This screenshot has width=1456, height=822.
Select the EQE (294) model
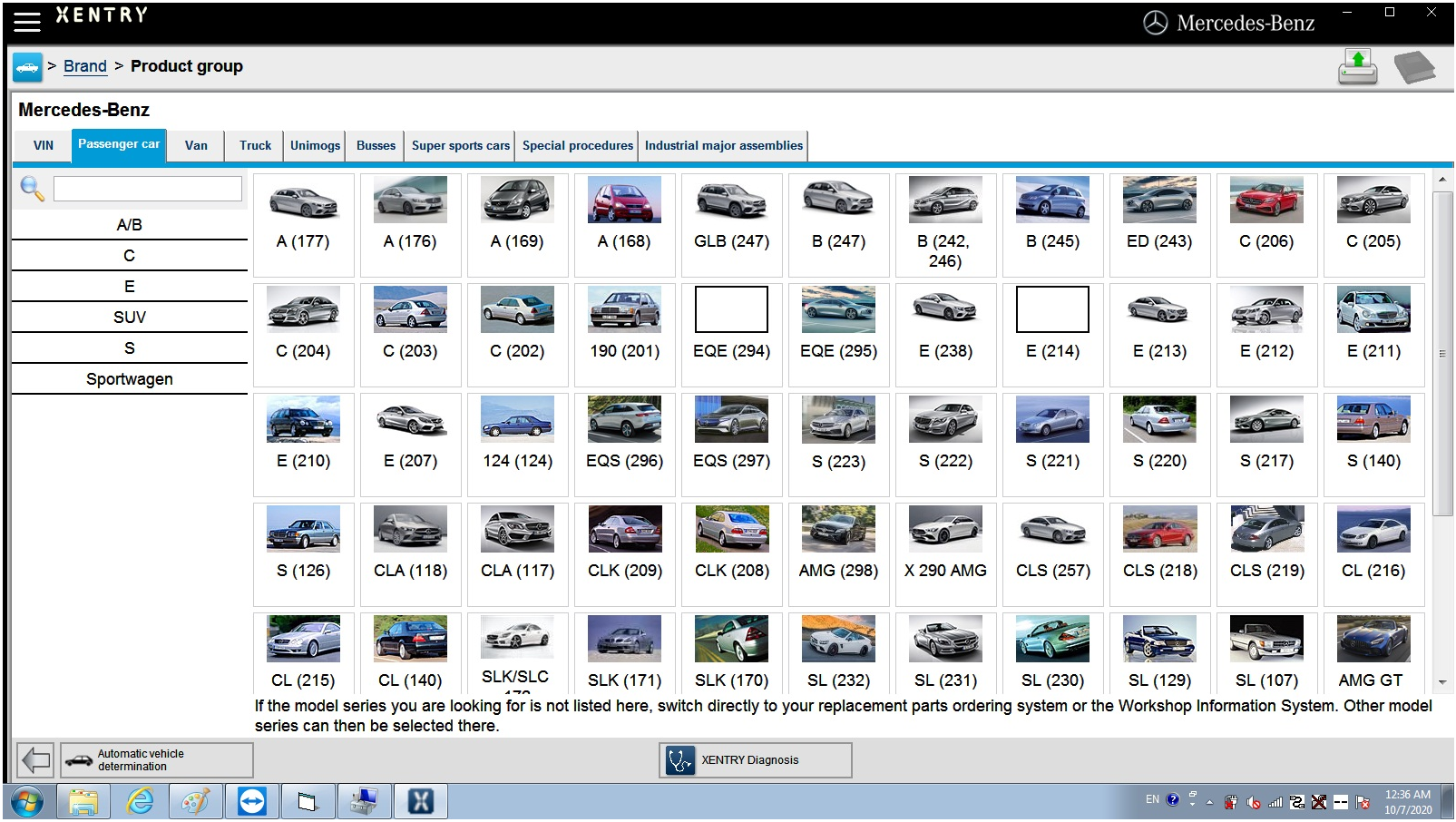coord(731,335)
